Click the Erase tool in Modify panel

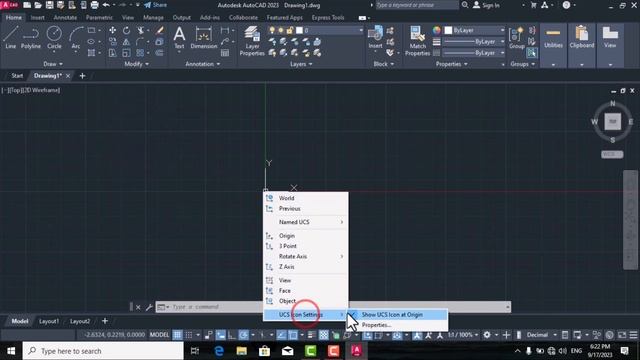(x=160, y=31)
